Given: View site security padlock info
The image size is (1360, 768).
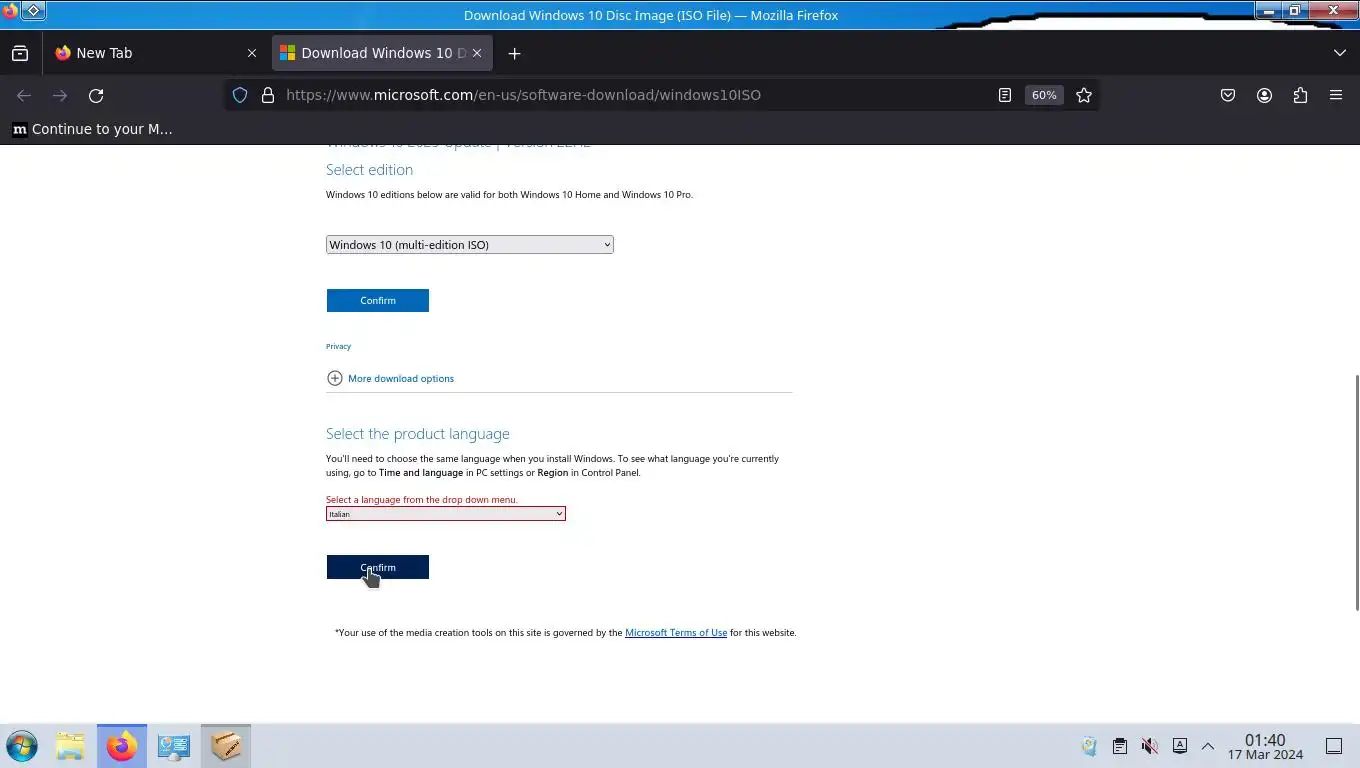Looking at the screenshot, I should click(268, 95).
